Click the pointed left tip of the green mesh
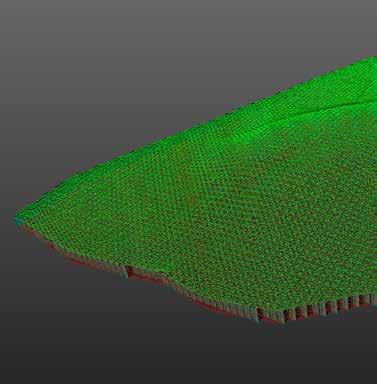377x384 pixels. coord(19,219)
